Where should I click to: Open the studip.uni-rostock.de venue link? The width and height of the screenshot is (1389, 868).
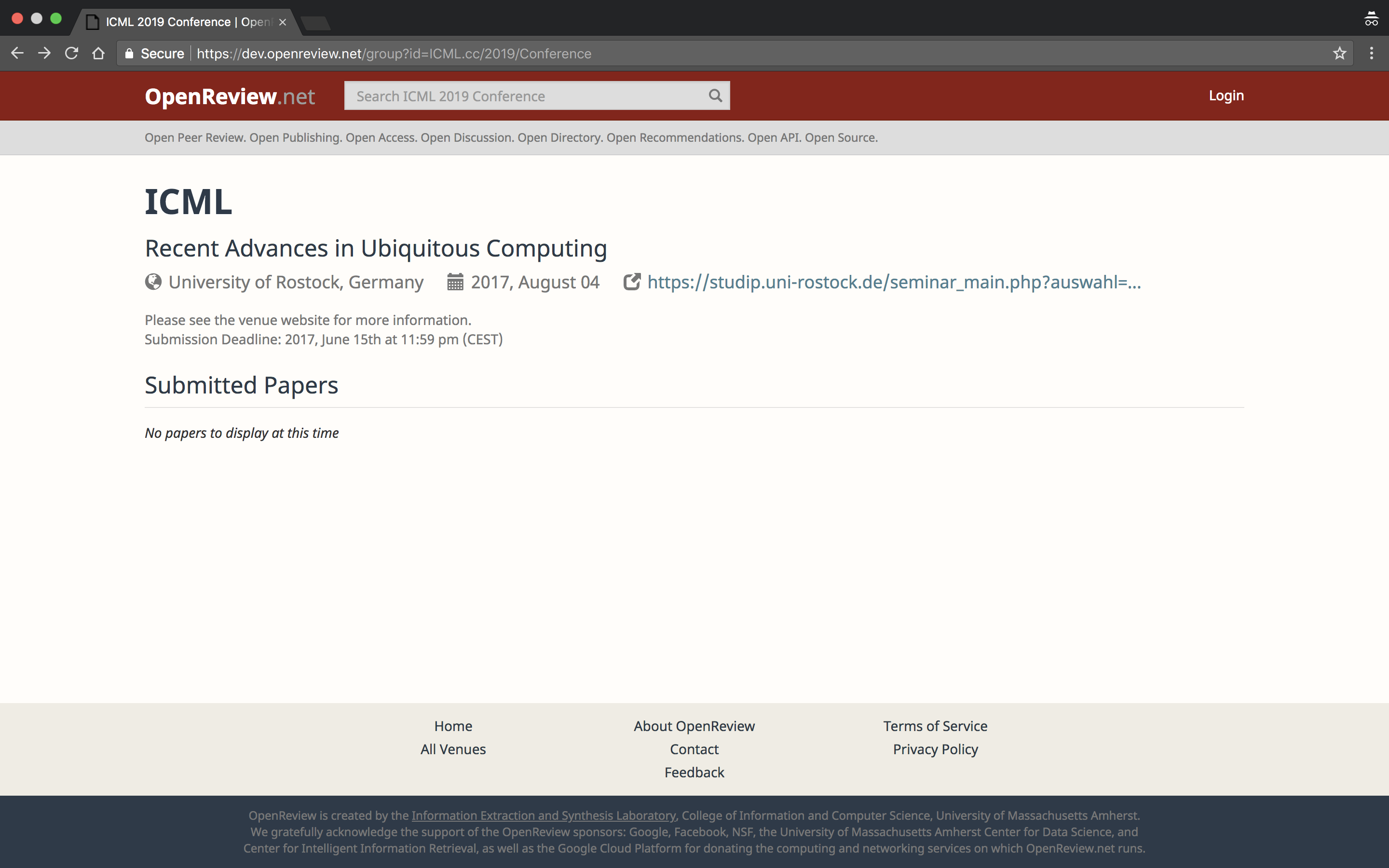[894, 282]
